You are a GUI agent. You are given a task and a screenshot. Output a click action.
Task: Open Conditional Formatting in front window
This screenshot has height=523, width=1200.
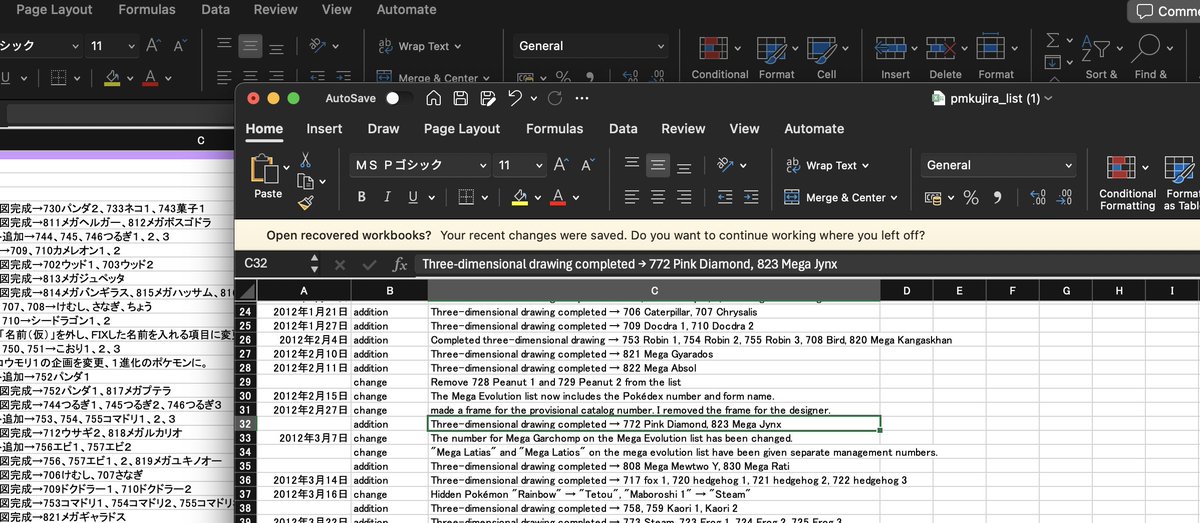click(x=1127, y=183)
